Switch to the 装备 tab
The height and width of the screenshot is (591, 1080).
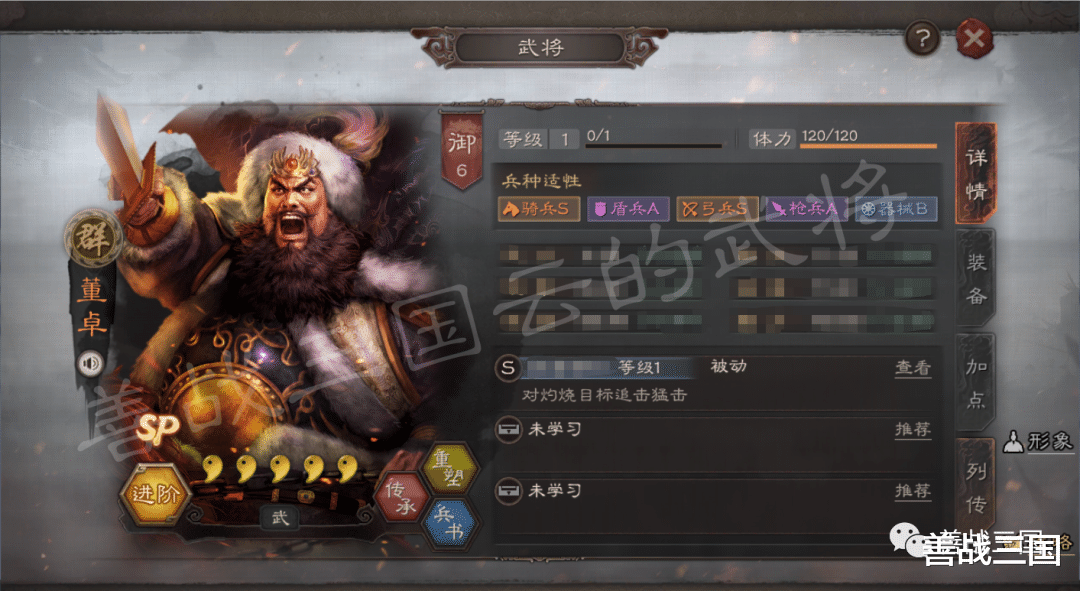pos(976,278)
